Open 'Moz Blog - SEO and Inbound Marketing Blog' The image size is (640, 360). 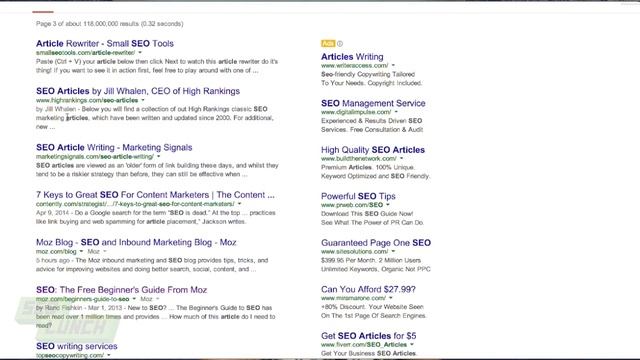pyautogui.click(x=136, y=242)
